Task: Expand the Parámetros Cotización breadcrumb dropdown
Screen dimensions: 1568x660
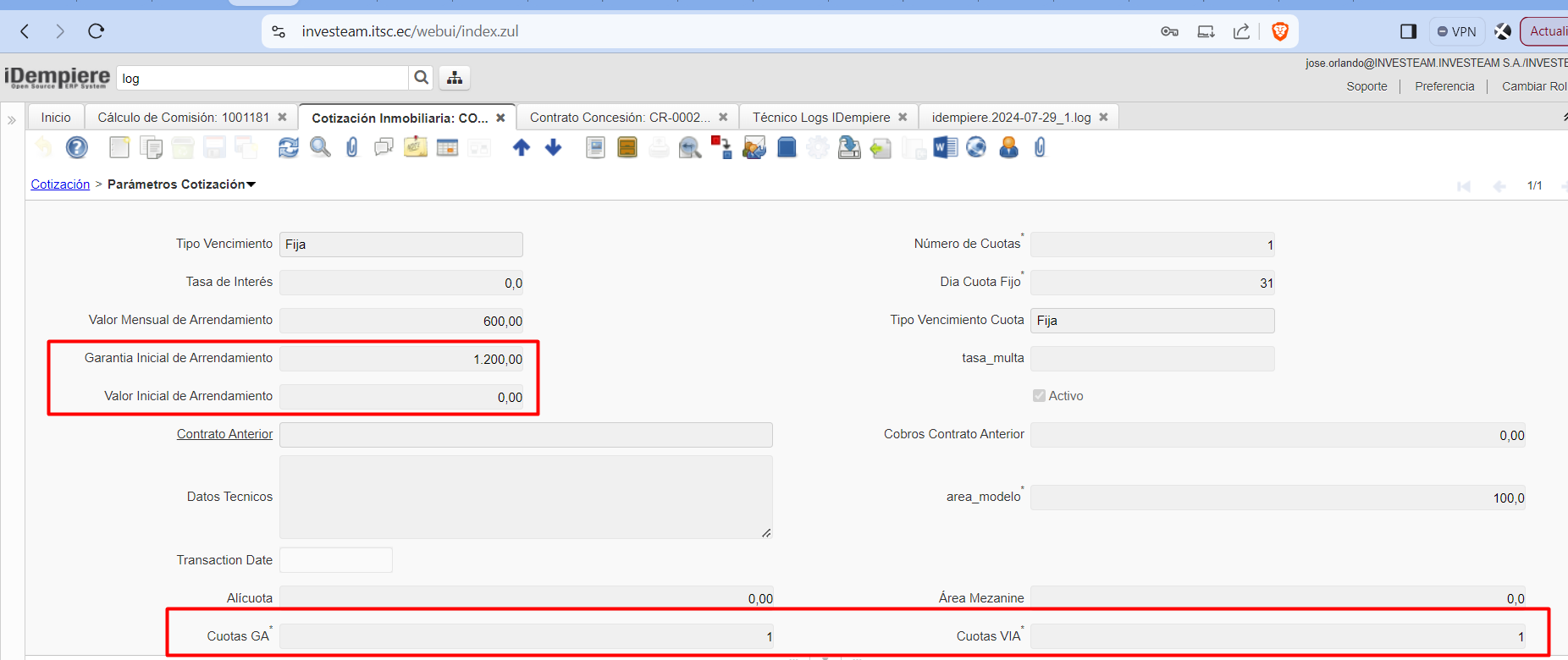Action: (251, 184)
